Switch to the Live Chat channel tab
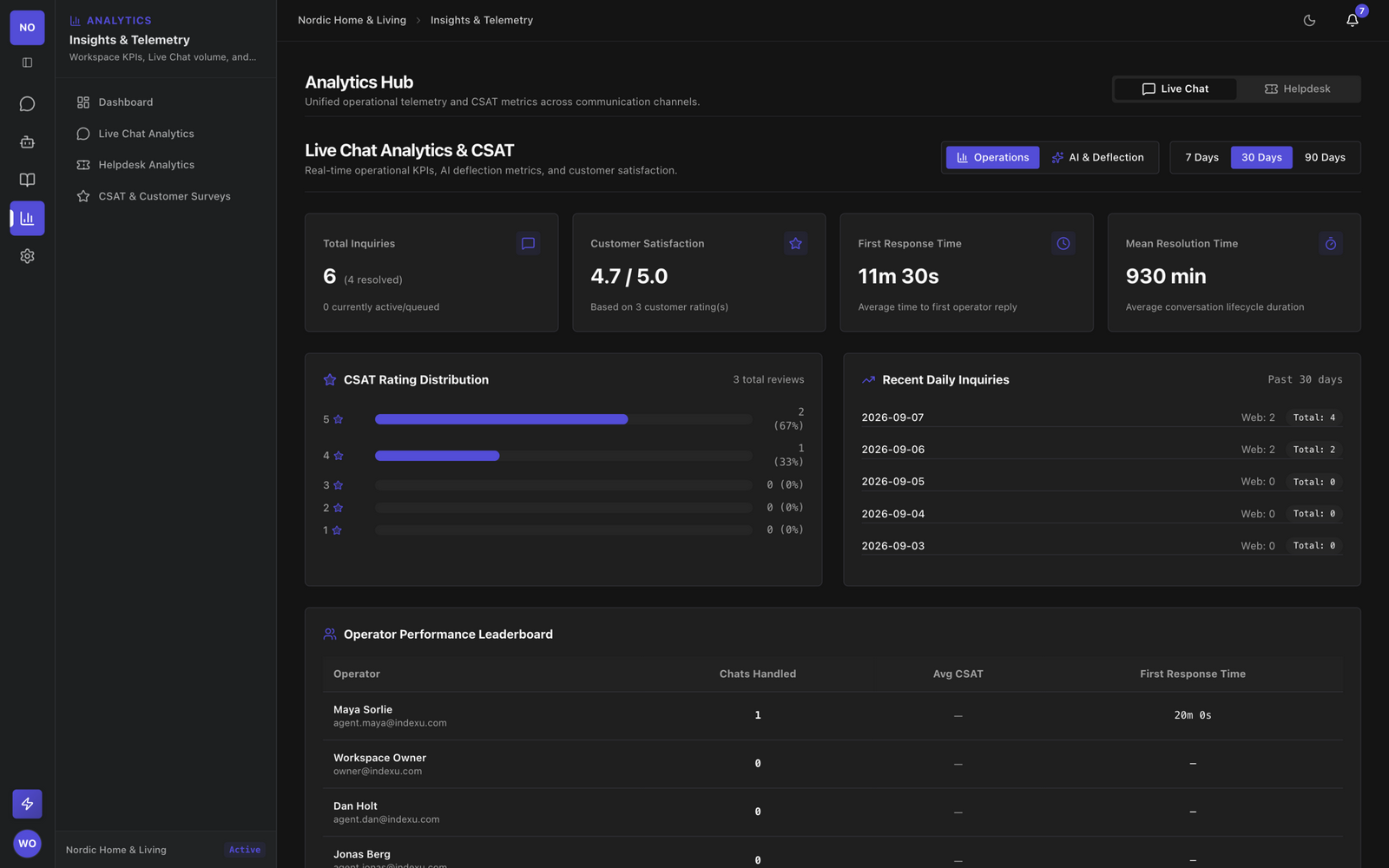The width and height of the screenshot is (1389, 868). [1175, 89]
